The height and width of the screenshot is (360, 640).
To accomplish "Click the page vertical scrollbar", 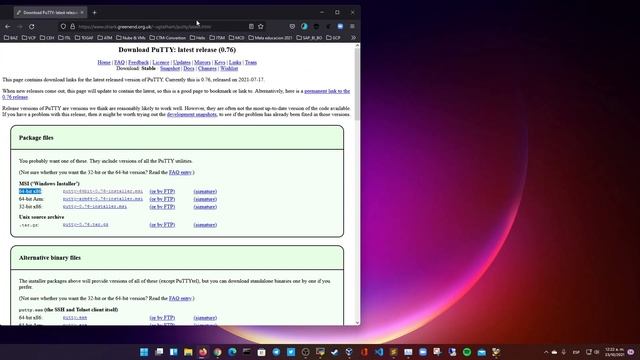I will pyautogui.click(x=358, y=84).
